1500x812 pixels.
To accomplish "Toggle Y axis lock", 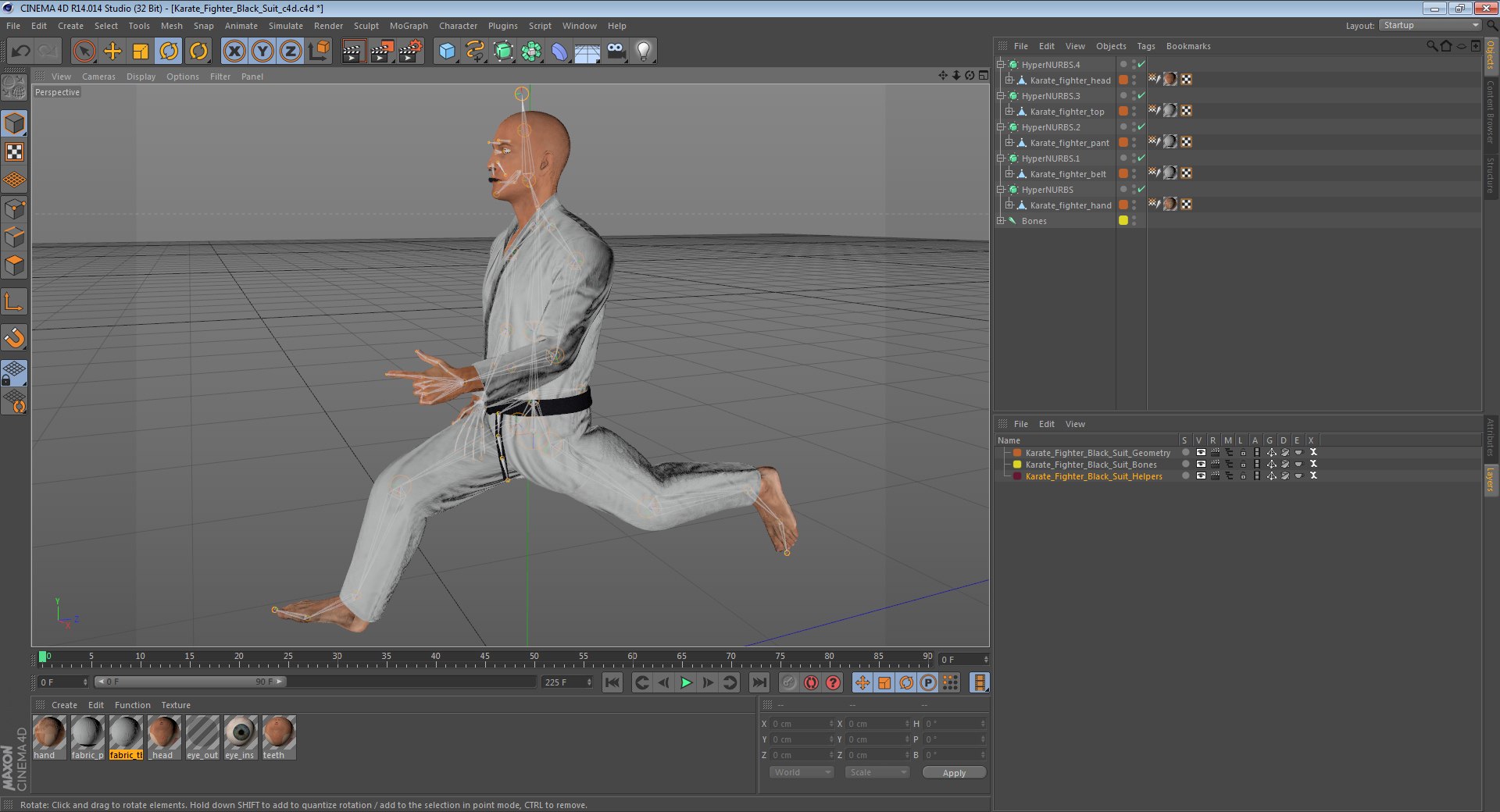I will [262, 52].
